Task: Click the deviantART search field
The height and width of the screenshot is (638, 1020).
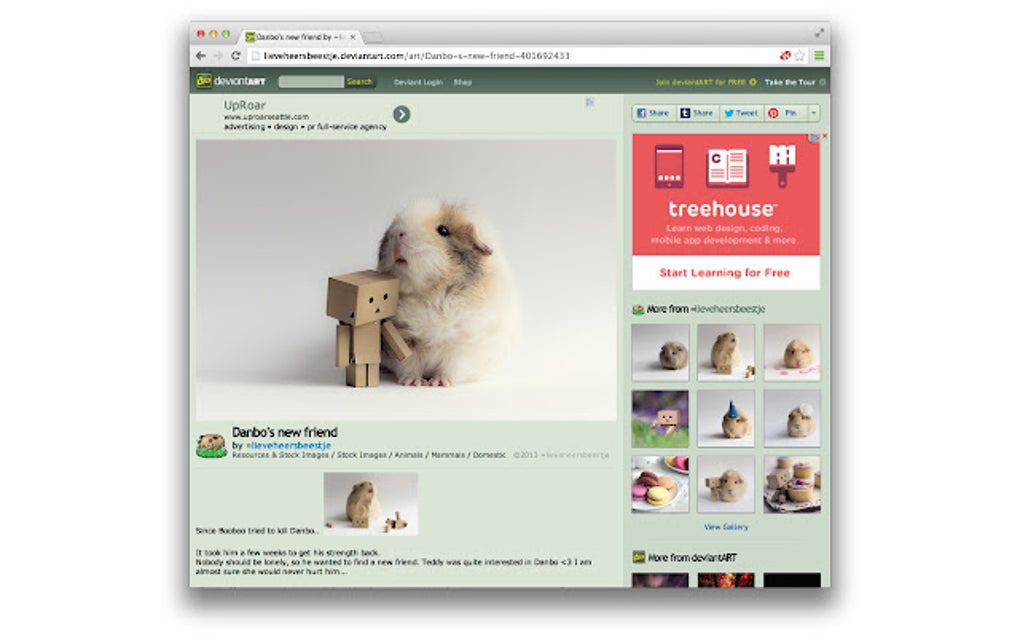Action: coord(311,82)
